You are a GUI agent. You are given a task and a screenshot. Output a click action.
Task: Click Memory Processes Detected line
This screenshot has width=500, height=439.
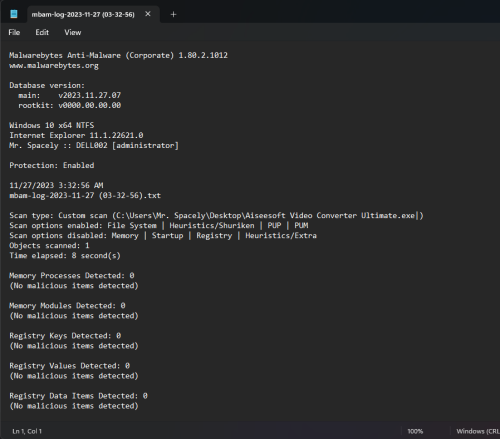pos(72,276)
